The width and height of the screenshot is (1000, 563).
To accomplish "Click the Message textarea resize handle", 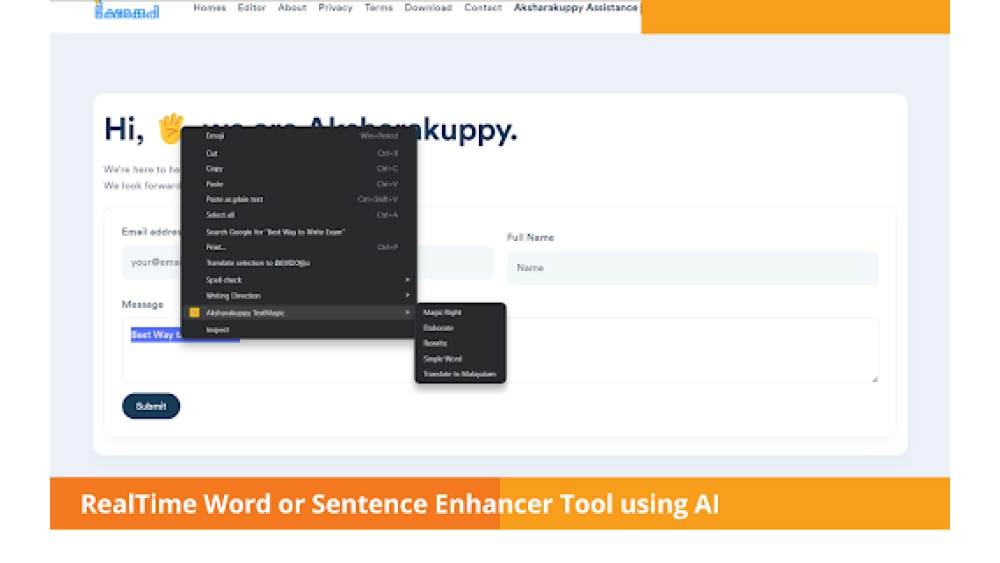I will [874, 379].
